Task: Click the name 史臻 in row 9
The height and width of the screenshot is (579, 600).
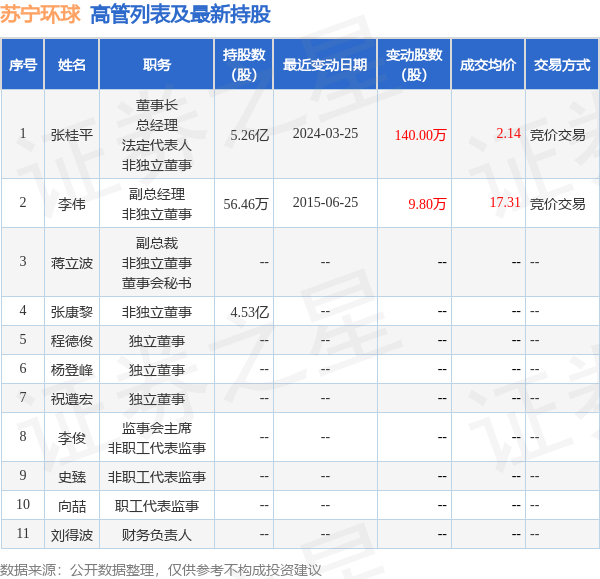Action: tap(72, 477)
